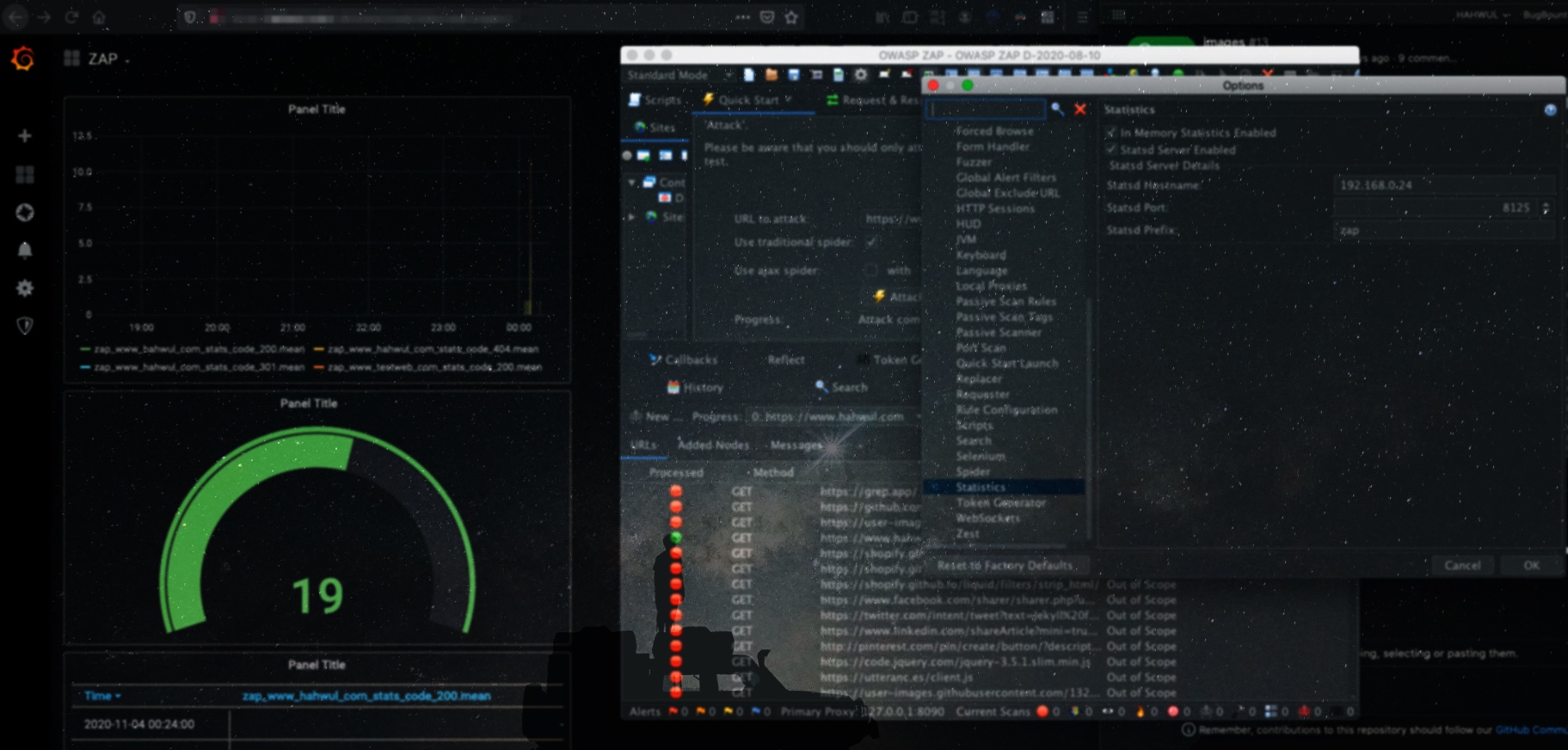
Task: Open the Grafana Create plus menu
Action: 25,136
